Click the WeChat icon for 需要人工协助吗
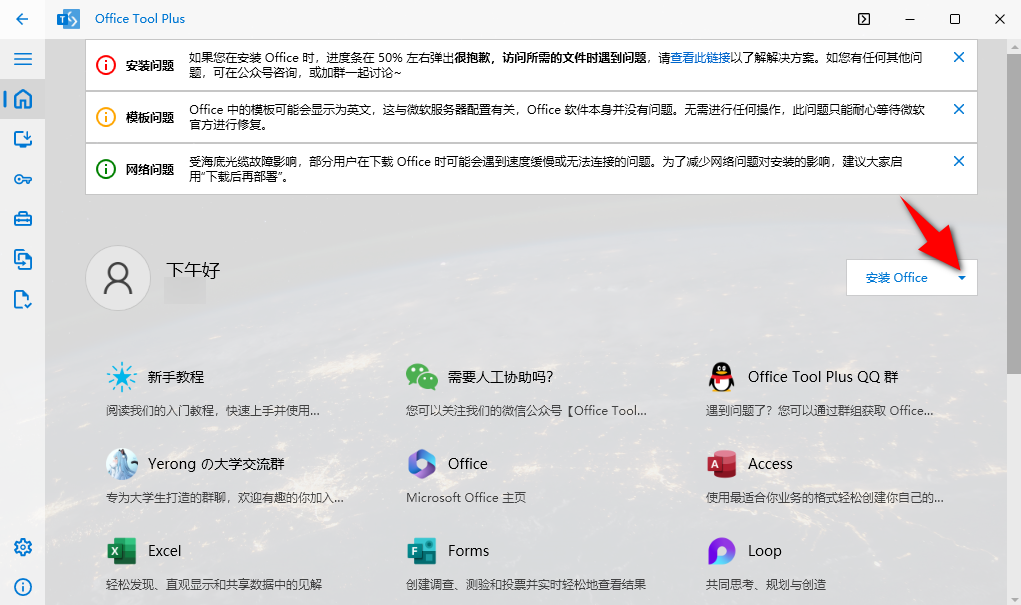This screenshot has height=605, width=1021. click(x=421, y=377)
